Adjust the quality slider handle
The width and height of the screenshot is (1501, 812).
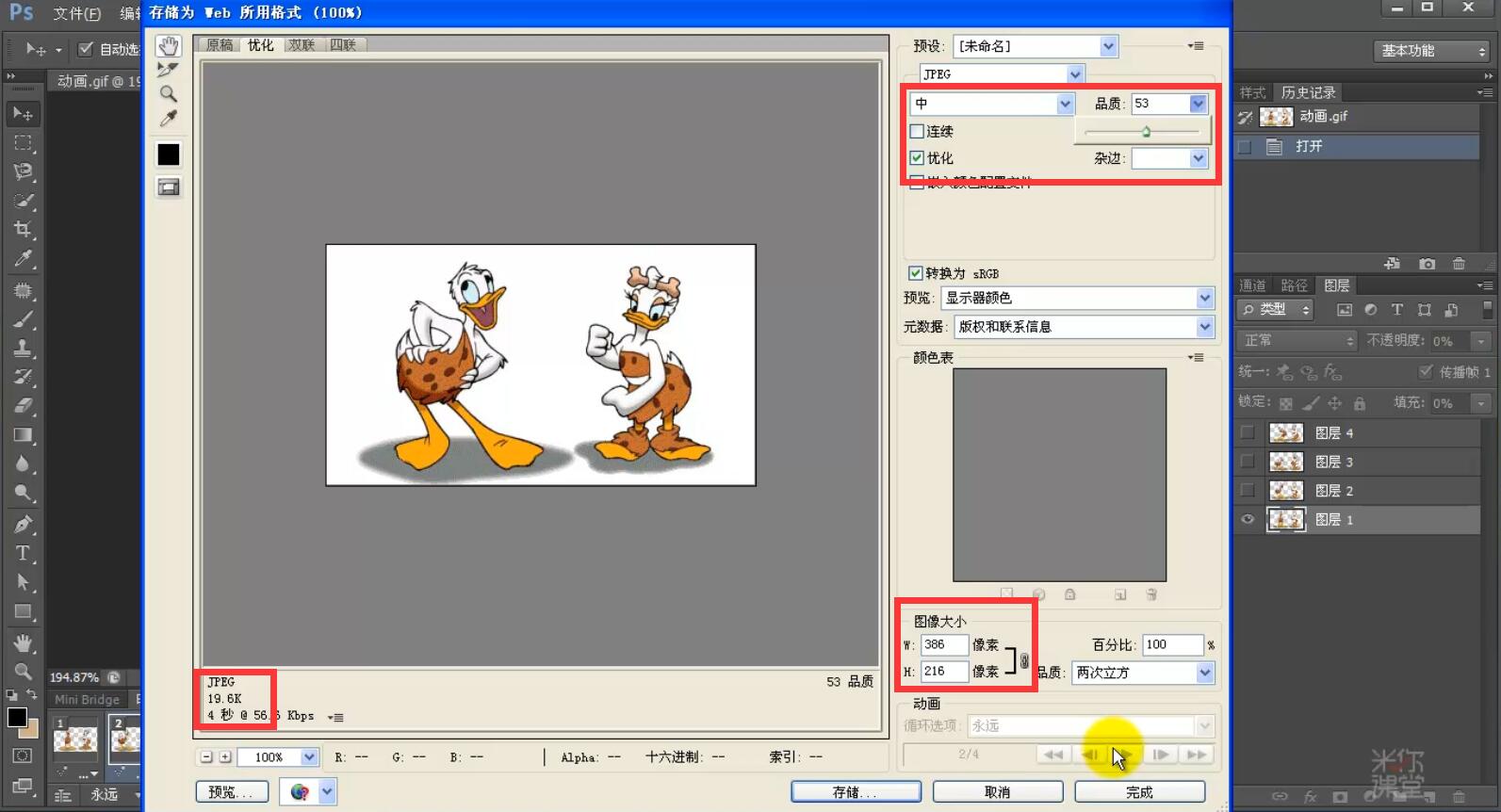(1146, 132)
